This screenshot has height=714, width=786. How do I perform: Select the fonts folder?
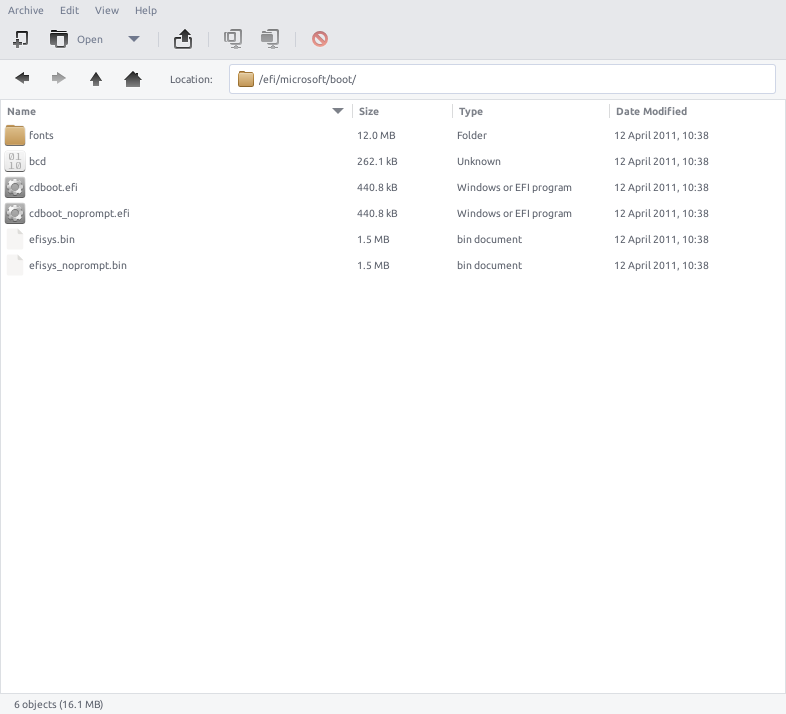tap(41, 135)
